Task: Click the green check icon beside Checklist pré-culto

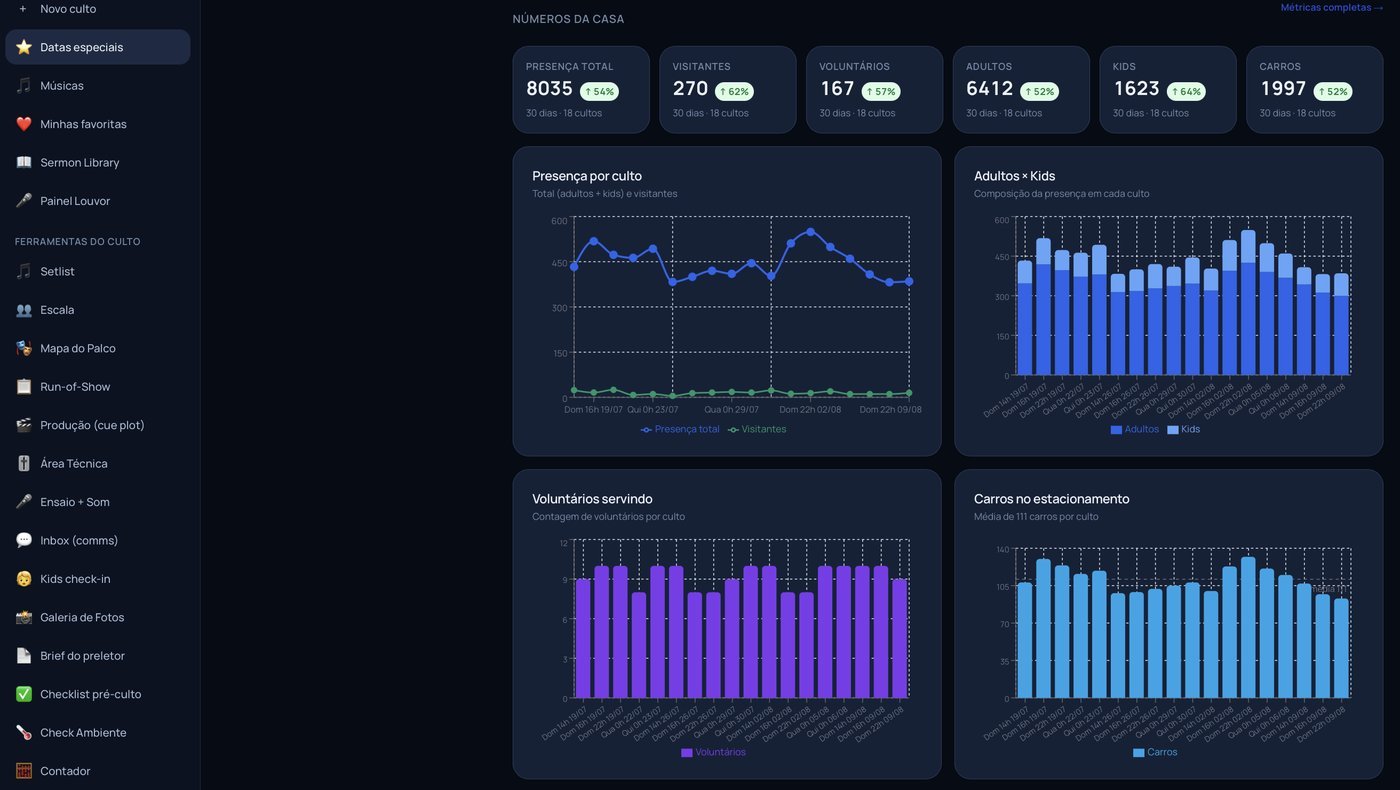Action: click(x=24, y=694)
